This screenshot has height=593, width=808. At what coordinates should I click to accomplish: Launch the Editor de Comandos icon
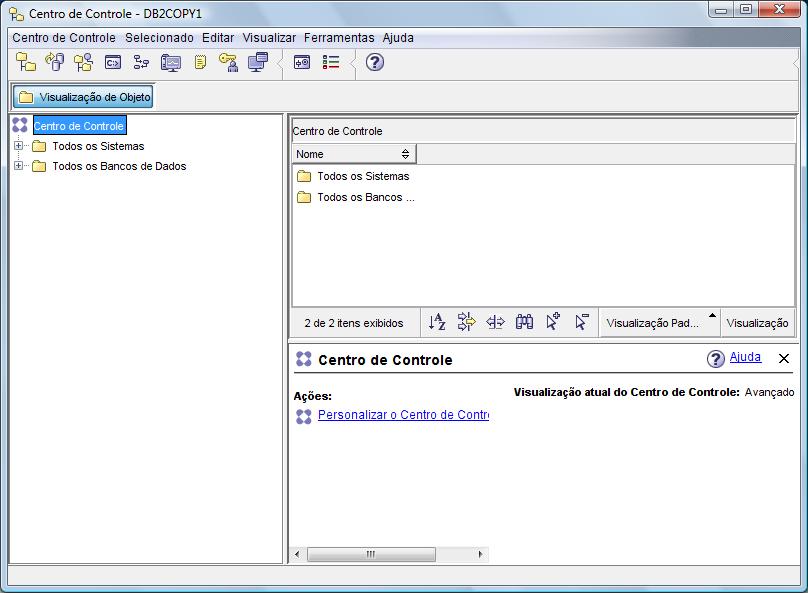[x=113, y=62]
